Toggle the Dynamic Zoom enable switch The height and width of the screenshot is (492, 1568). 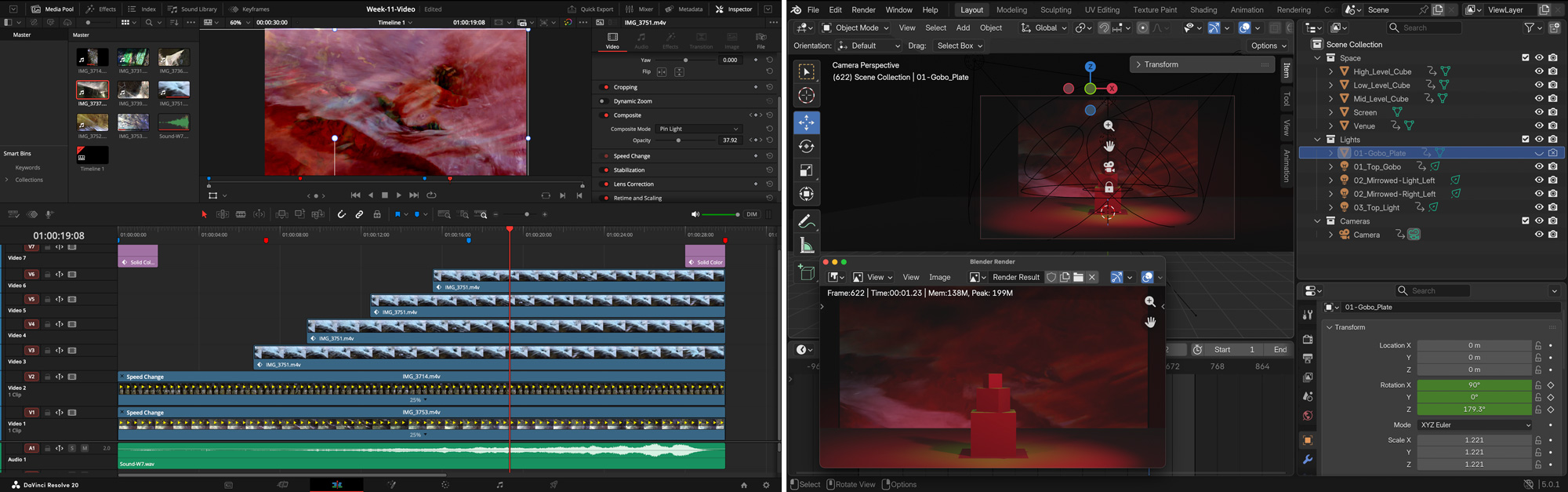[602, 101]
